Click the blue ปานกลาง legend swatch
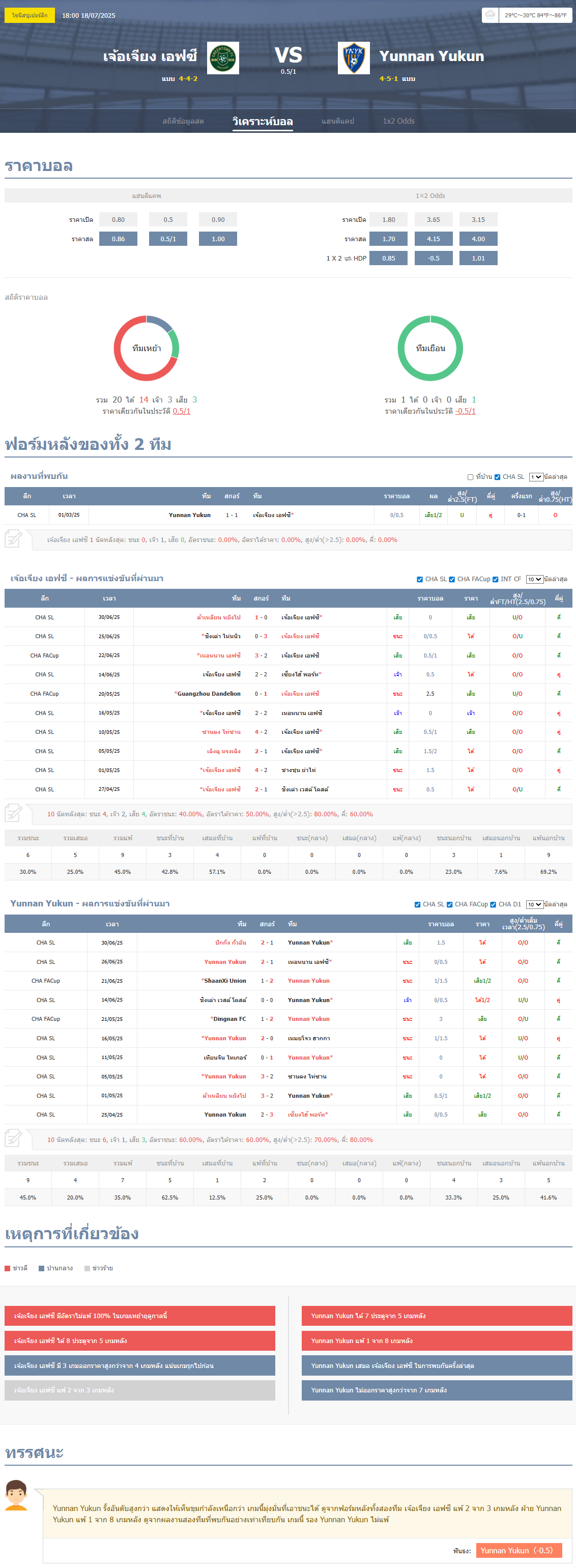The height and width of the screenshot is (1568, 576). 41,1269
